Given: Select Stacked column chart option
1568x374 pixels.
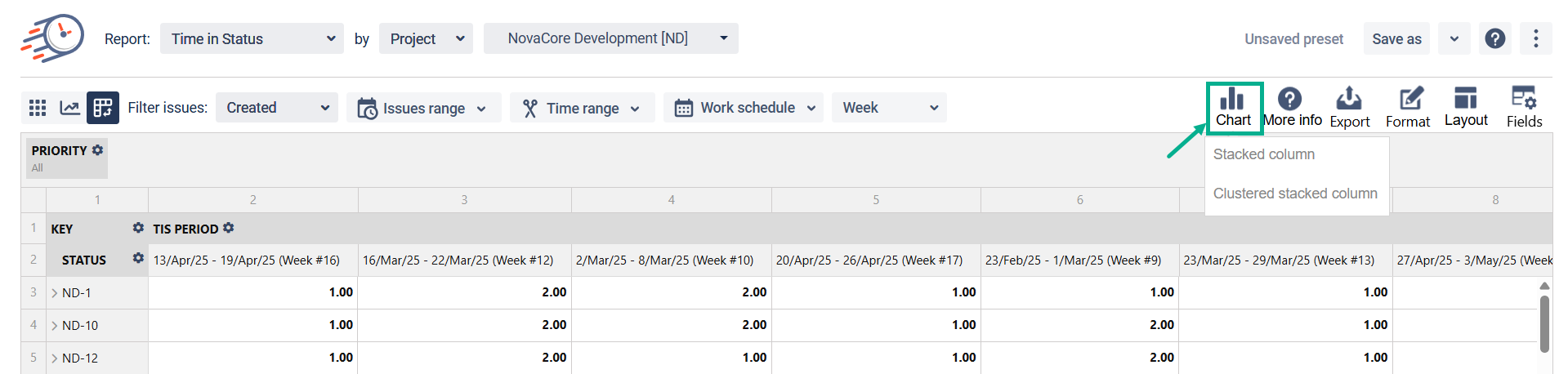Looking at the screenshot, I should (1264, 154).
